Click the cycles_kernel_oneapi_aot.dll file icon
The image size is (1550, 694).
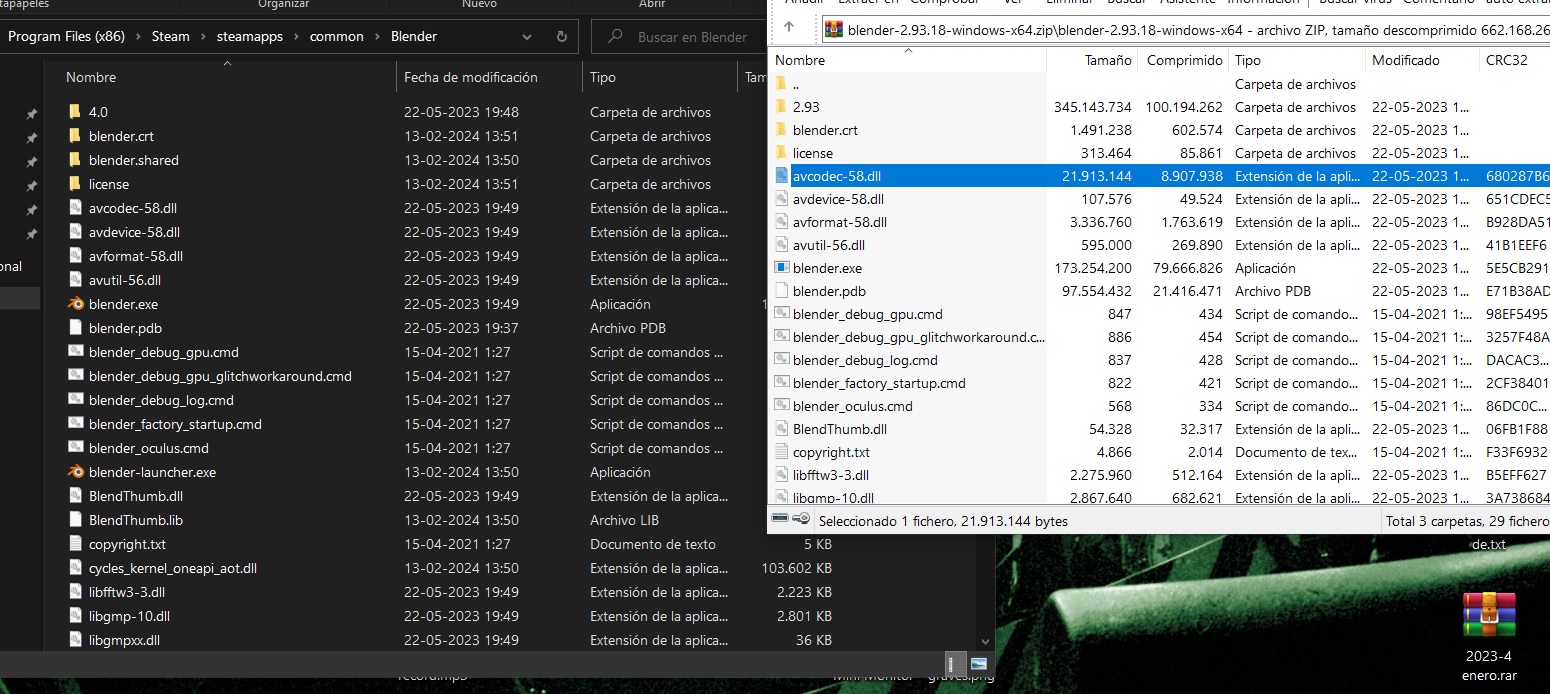pyautogui.click(x=75, y=568)
